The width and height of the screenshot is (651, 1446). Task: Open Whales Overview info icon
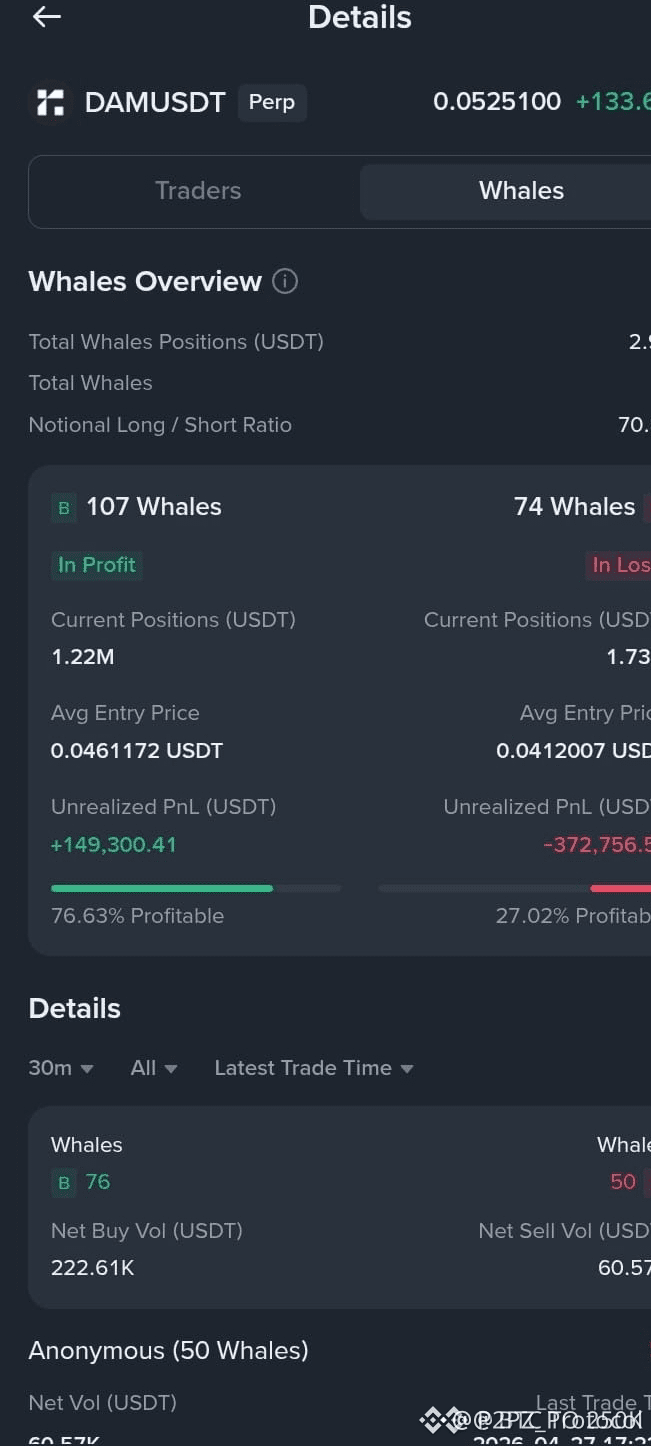point(285,281)
